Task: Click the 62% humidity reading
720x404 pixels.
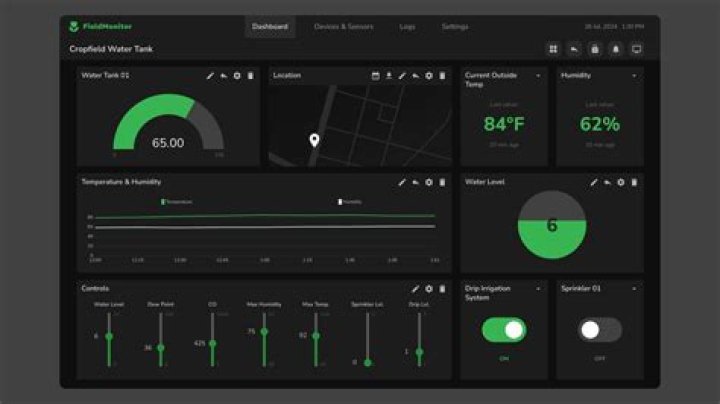Action: click(600, 124)
